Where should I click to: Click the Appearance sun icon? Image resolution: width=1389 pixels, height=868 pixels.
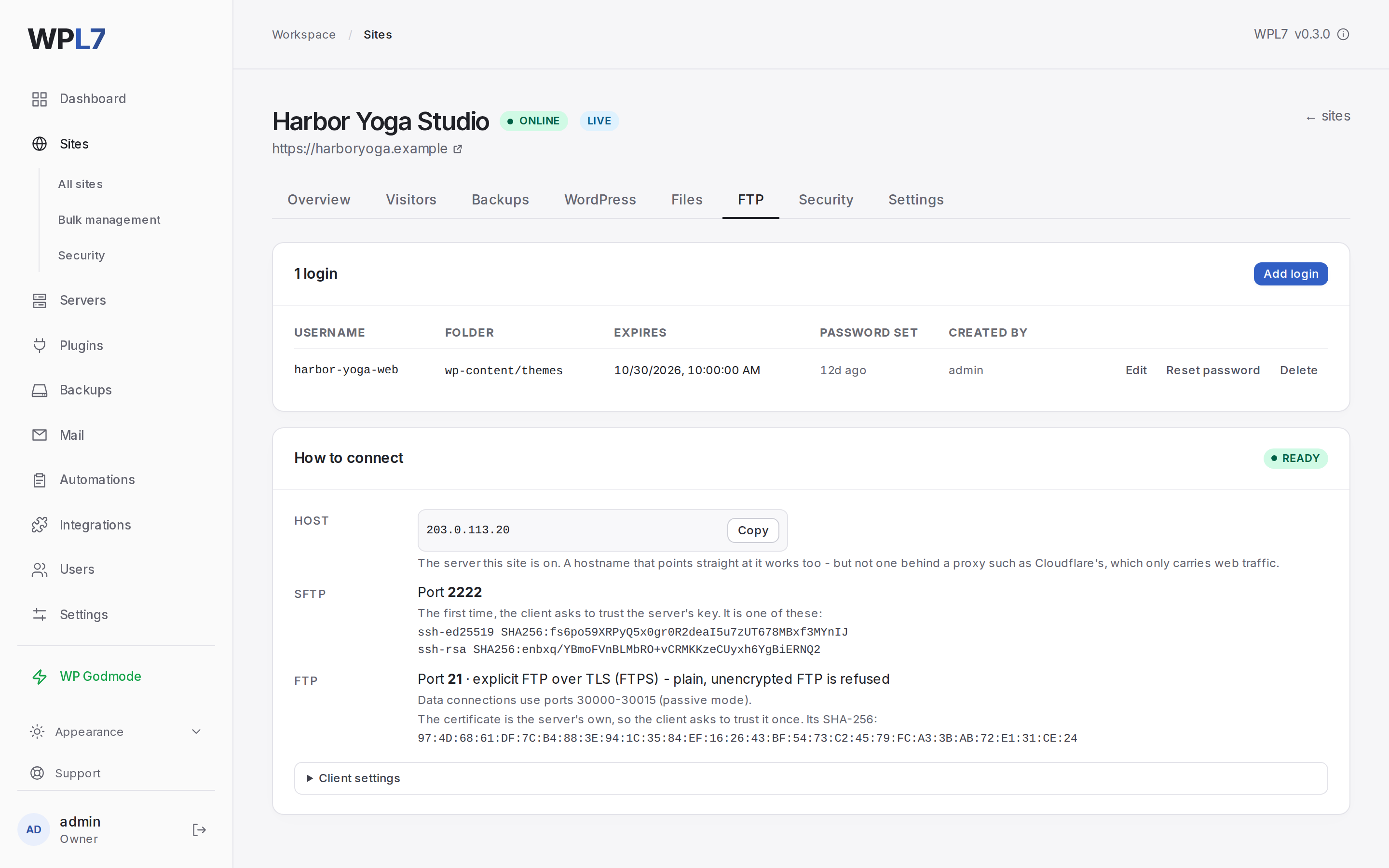[x=37, y=732]
